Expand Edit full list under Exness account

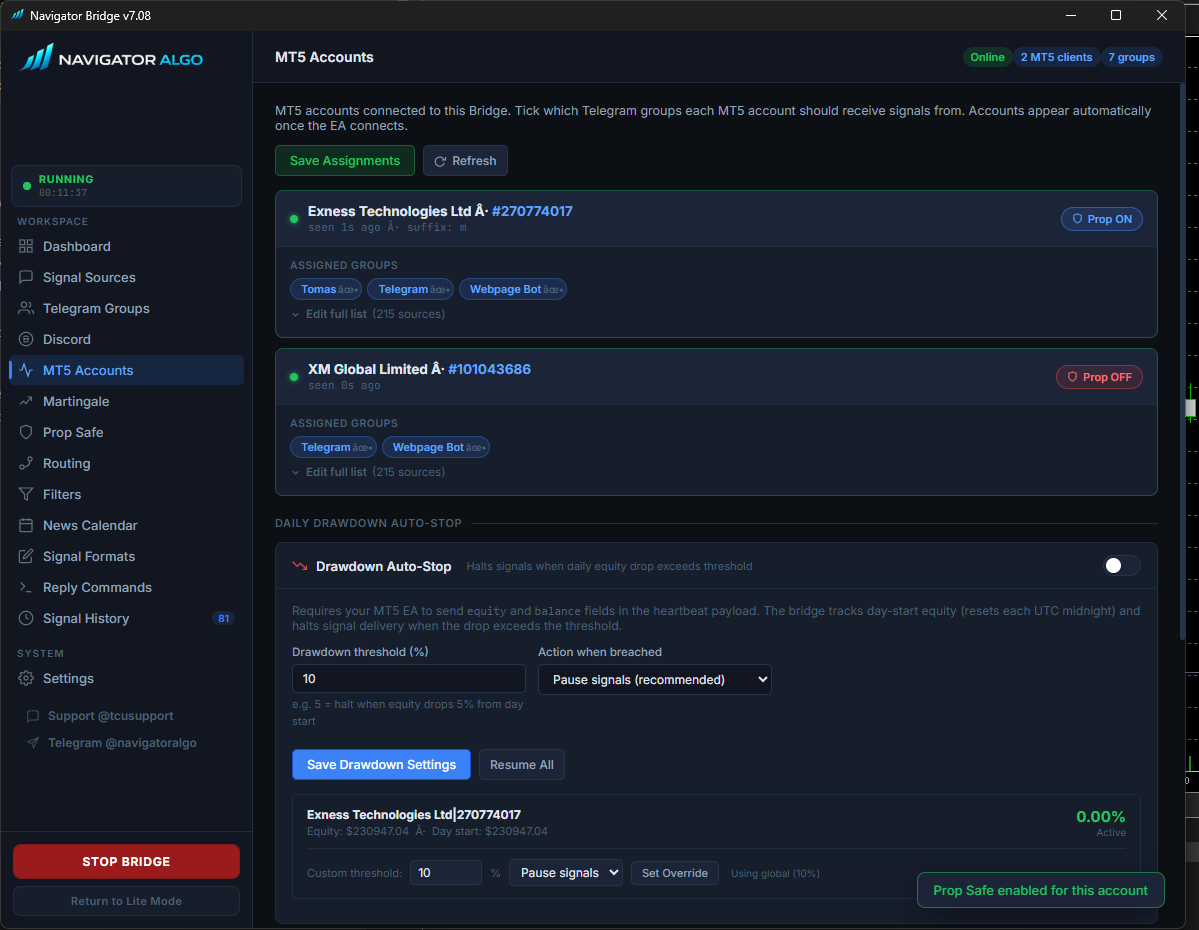click(368, 314)
